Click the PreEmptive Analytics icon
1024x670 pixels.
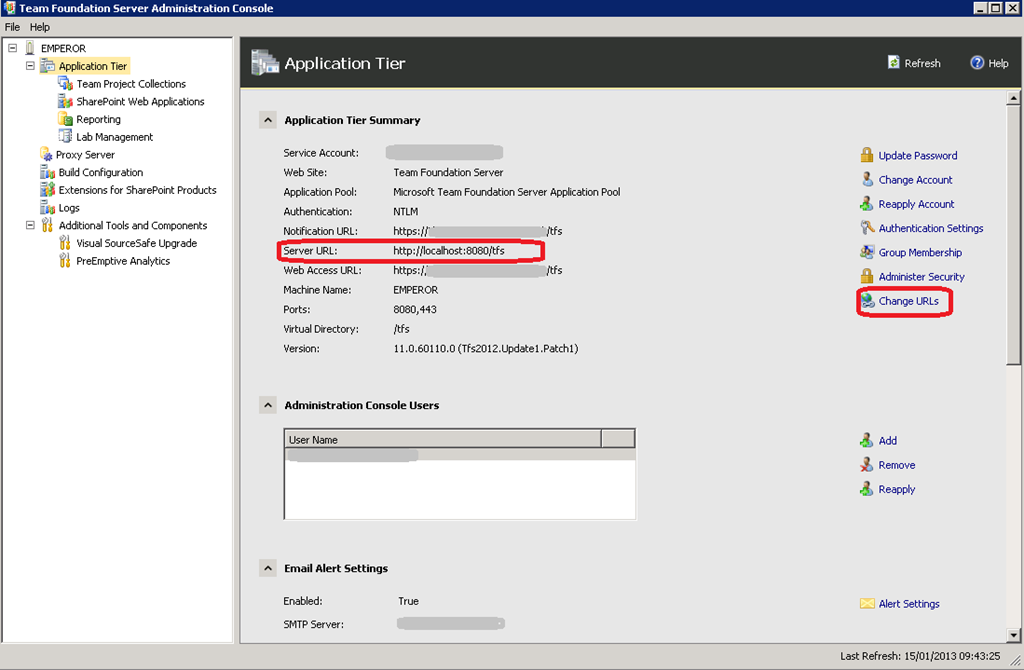pos(65,261)
